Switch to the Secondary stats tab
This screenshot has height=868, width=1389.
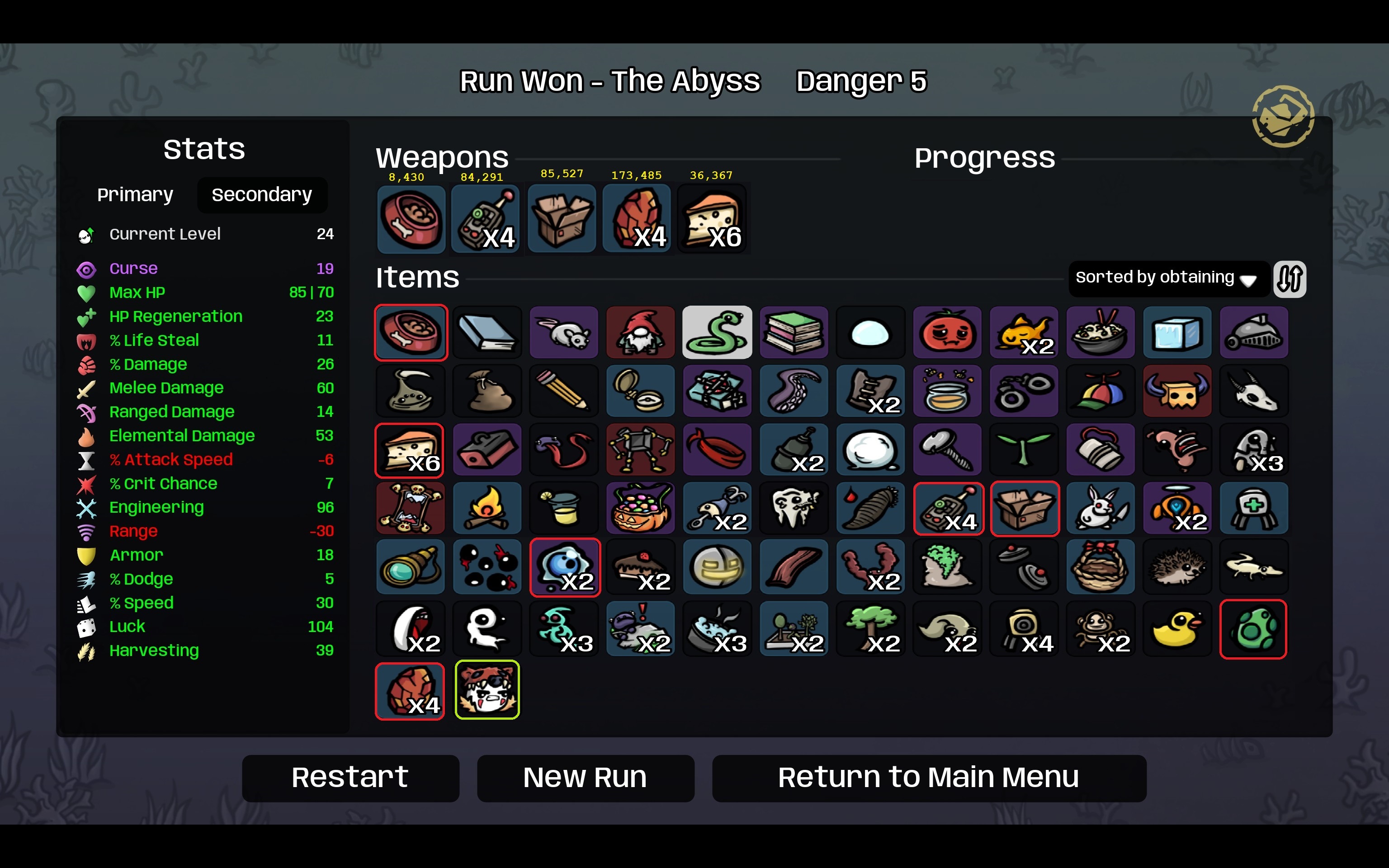(262, 194)
